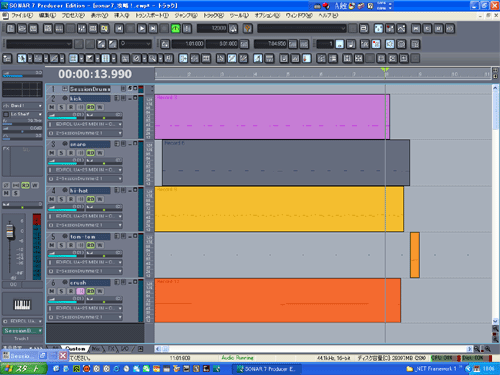The image size is (500, 375).
Task: Mute the hi-hat track
Action: click(x=52, y=199)
